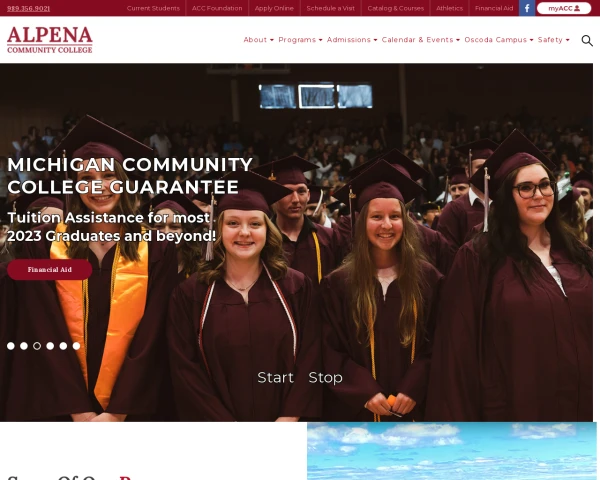Select the third carousel slide dot
Image resolution: width=600 pixels, height=480 pixels.
click(x=37, y=346)
